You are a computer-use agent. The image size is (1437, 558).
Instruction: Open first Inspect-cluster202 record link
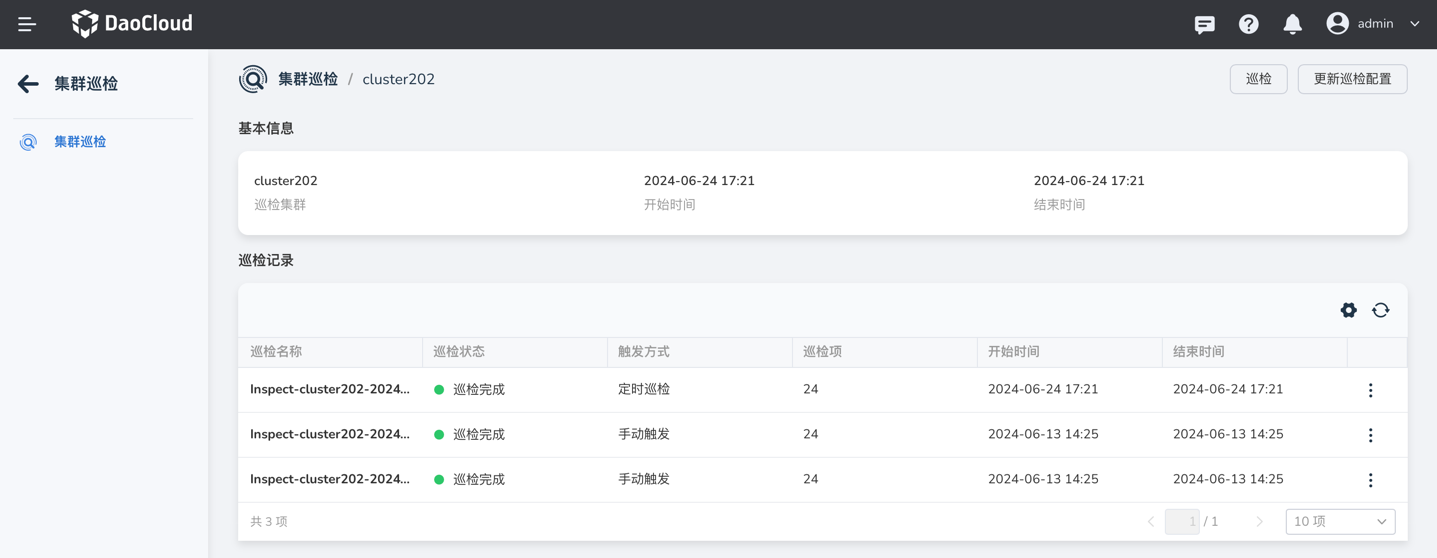click(x=329, y=389)
